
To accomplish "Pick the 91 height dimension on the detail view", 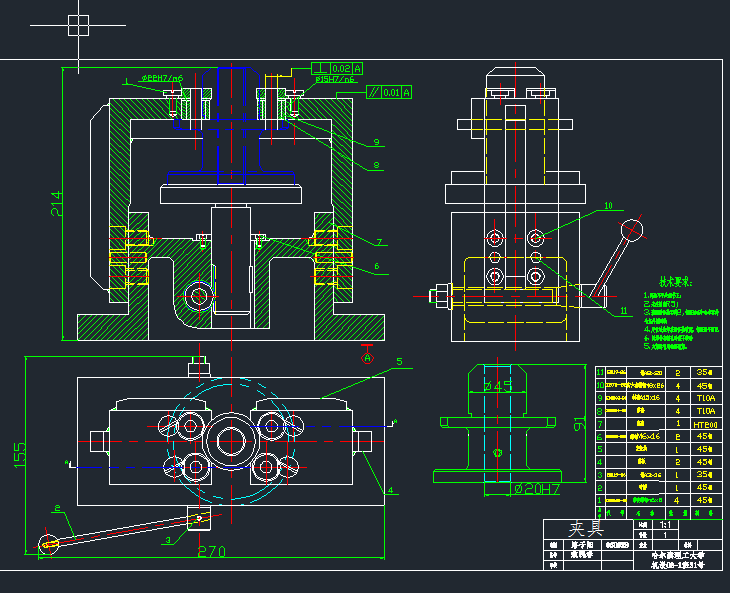I will tap(580, 424).
